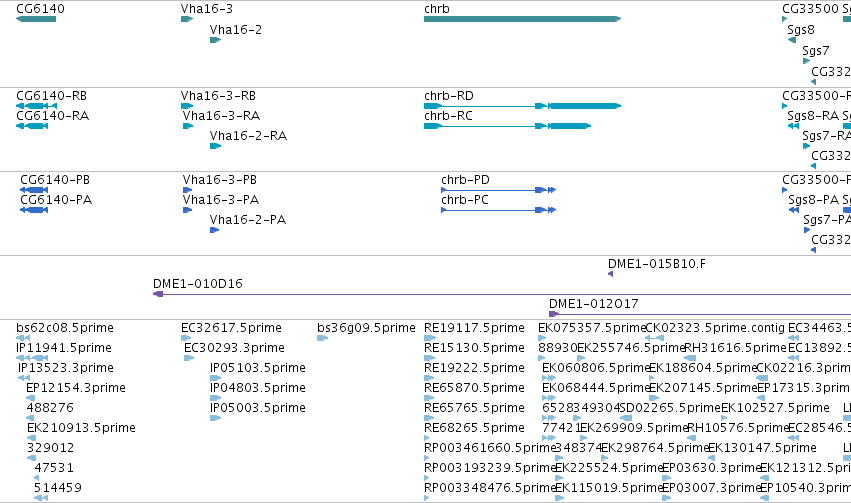Click the Sgs8 gene label
The width and height of the screenshot is (851, 503).
coord(801,30)
